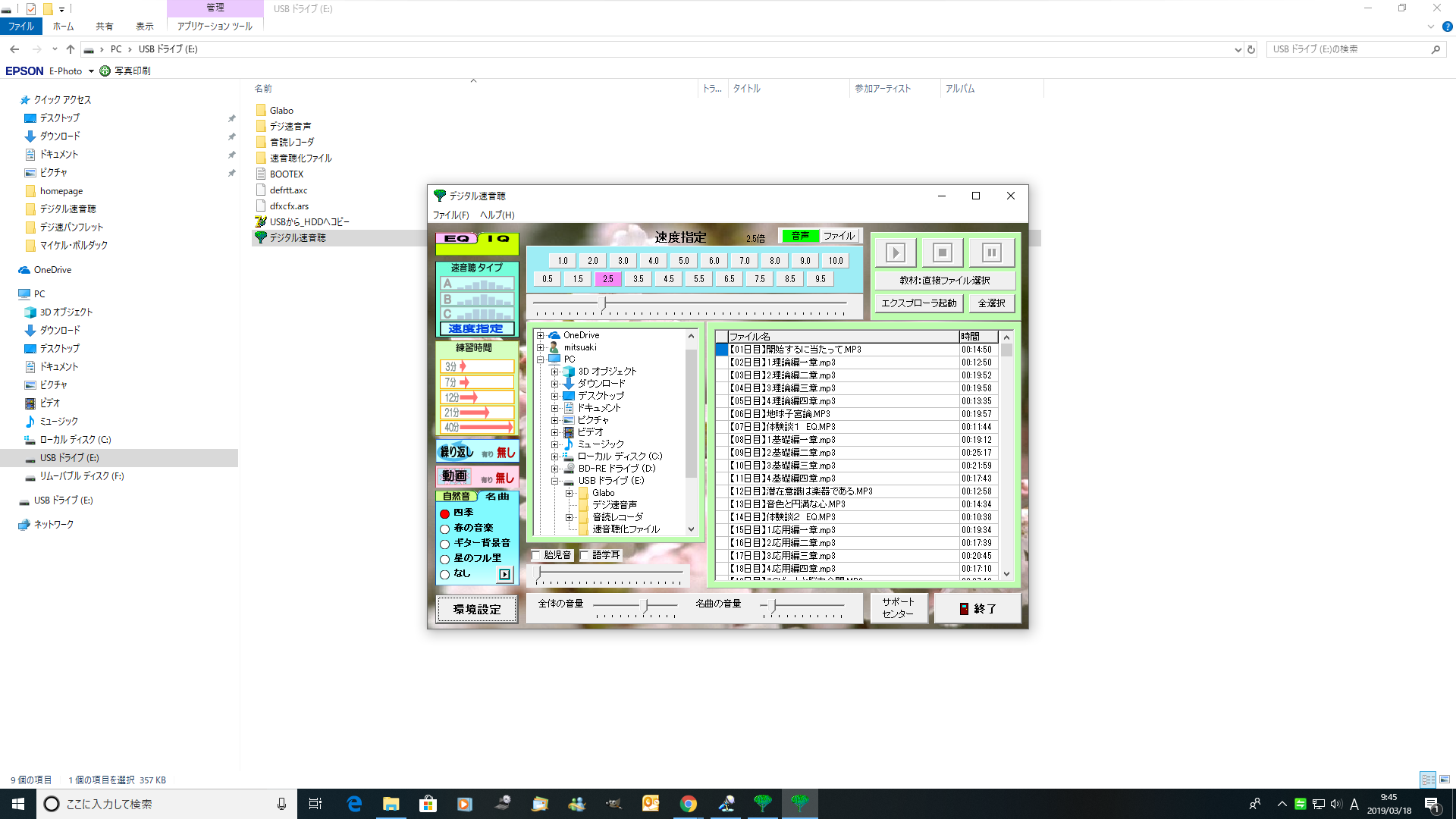Open Chrome from the taskbar
Screen dimensions: 1456x819
pyautogui.click(x=688, y=804)
